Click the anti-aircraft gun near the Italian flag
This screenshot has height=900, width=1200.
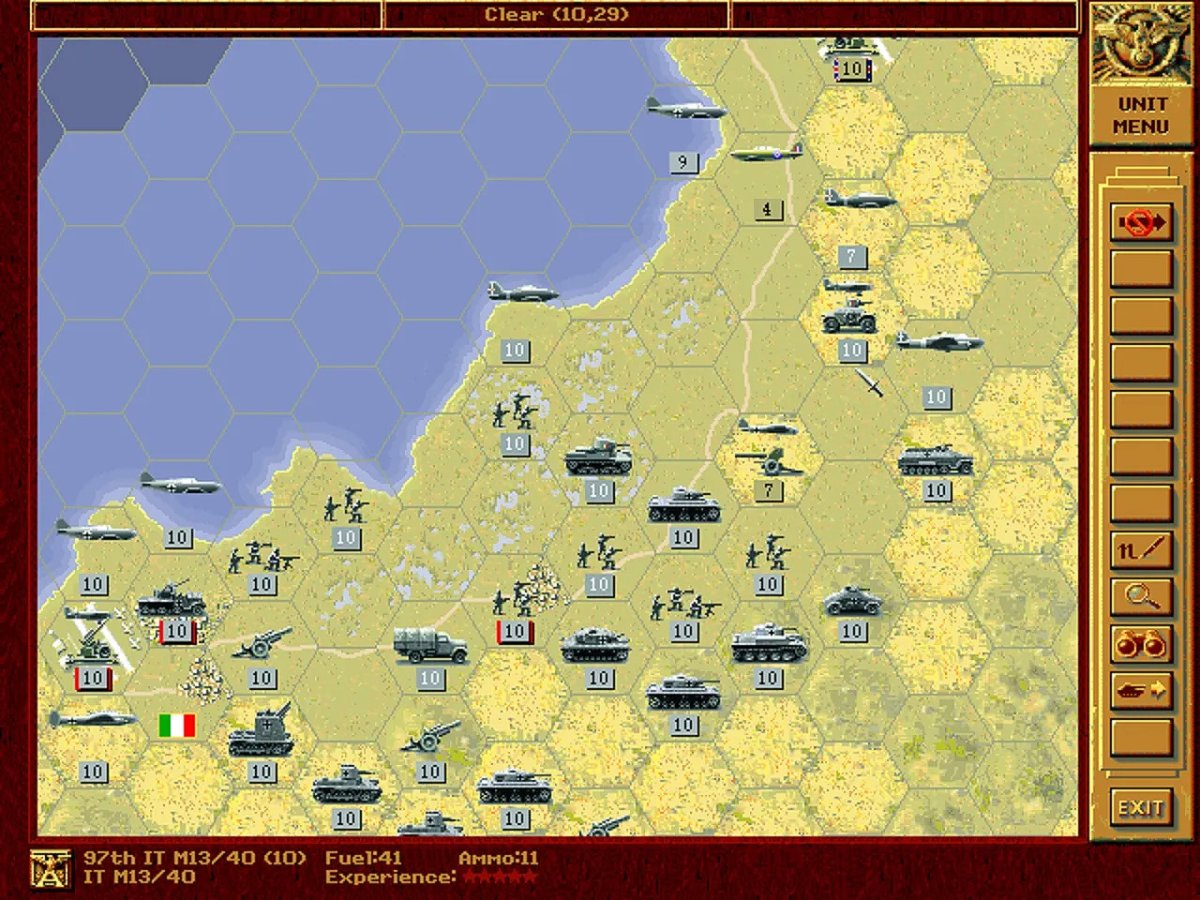tap(260, 733)
